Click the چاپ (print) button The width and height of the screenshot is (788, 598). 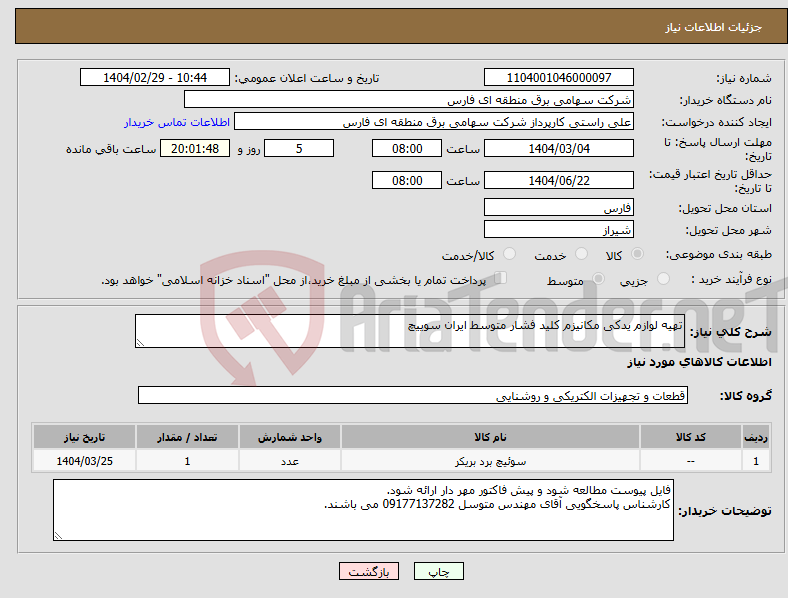tap(438, 571)
